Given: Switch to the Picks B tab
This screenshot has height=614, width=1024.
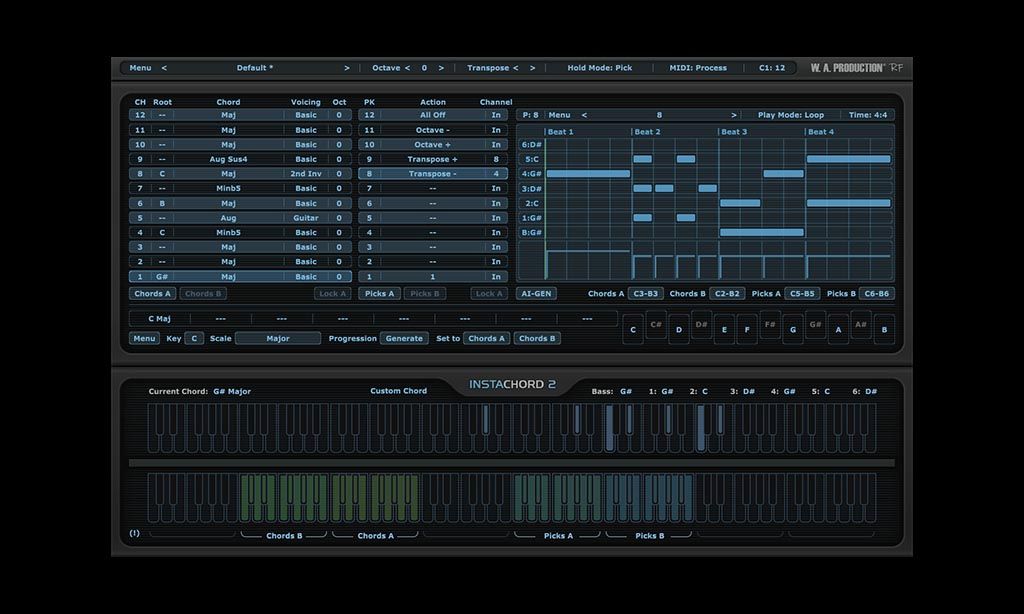Looking at the screenshot, I should tap(424, 294).
